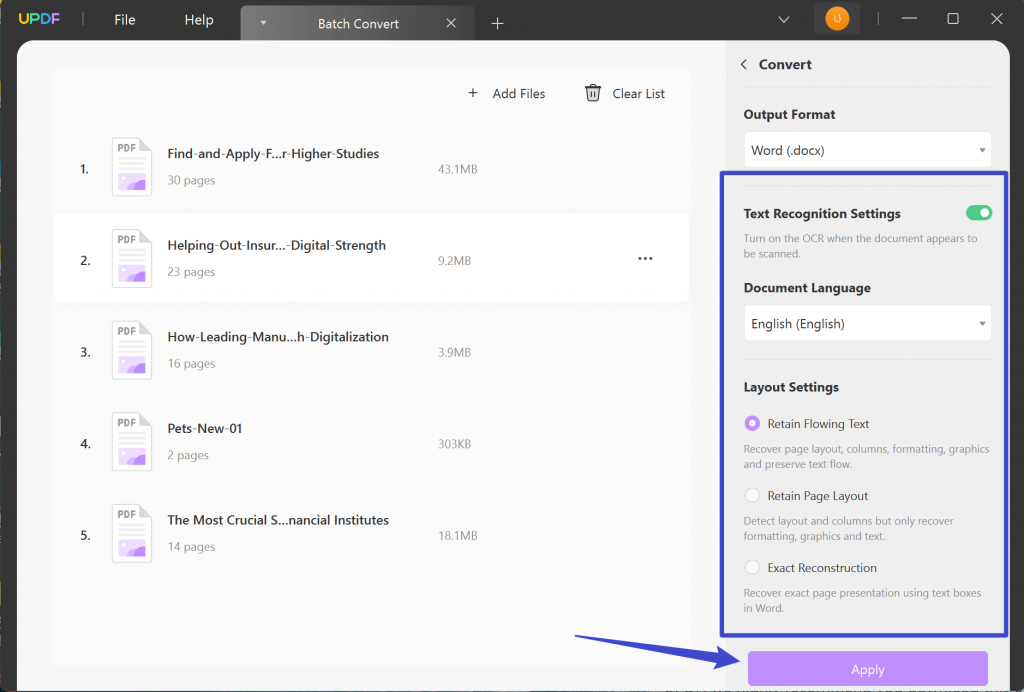Click the user account avatar icon
The width and height of the screenshot is (1024, 692).
click(x=836, y=18)
